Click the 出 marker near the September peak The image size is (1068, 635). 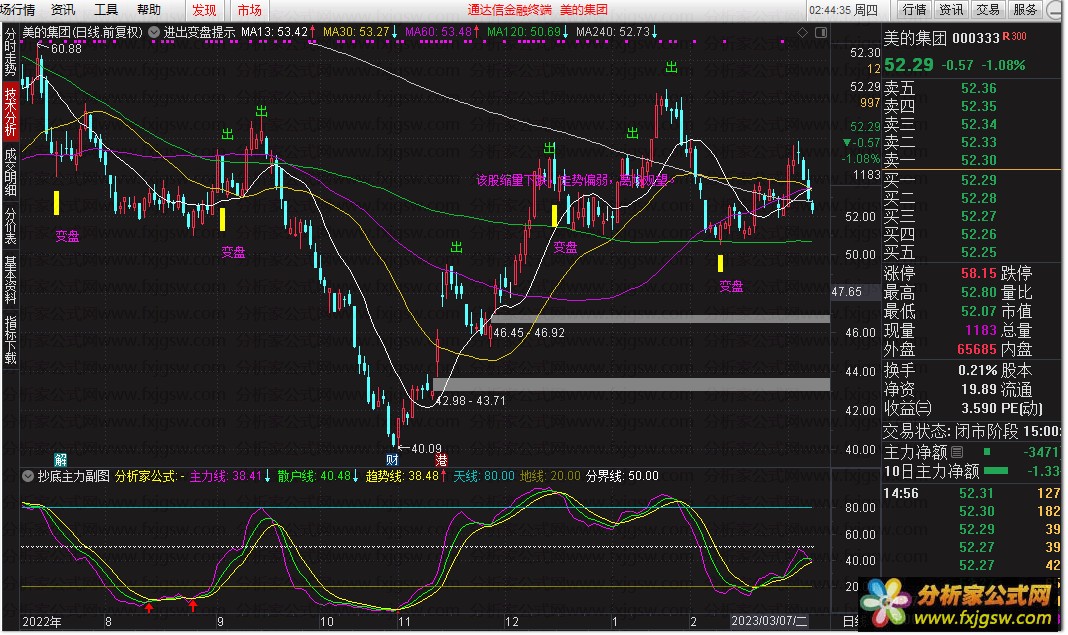(262, 110)
